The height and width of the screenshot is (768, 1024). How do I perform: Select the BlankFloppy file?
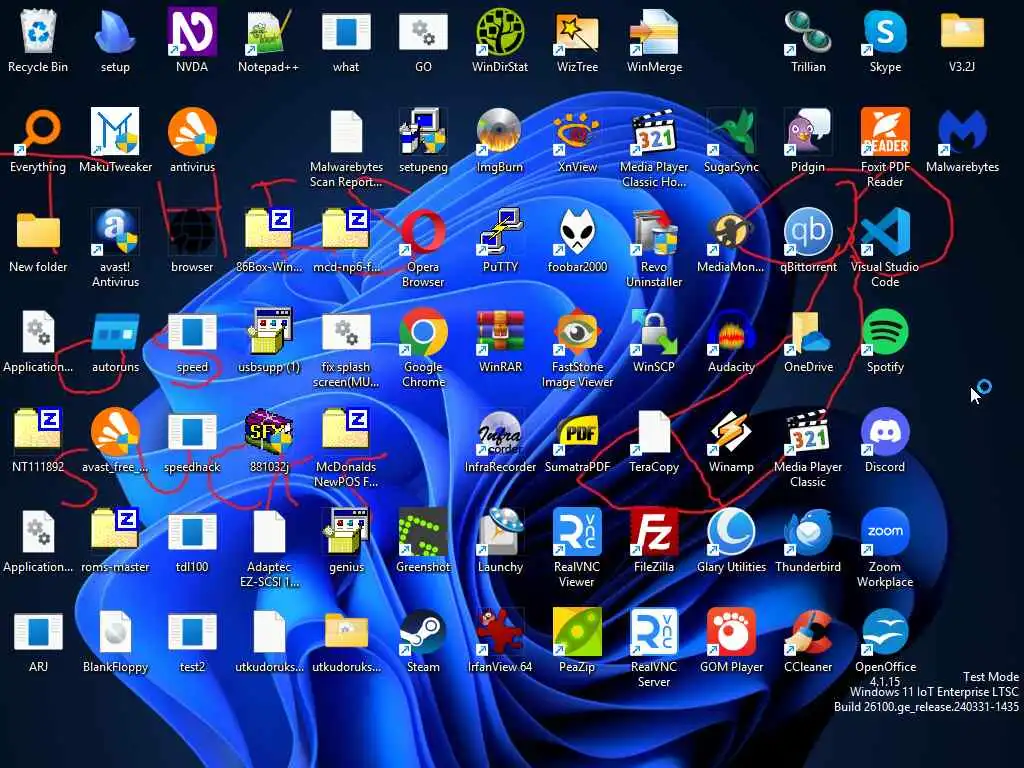pyautogui.click(x=115, y=632)
